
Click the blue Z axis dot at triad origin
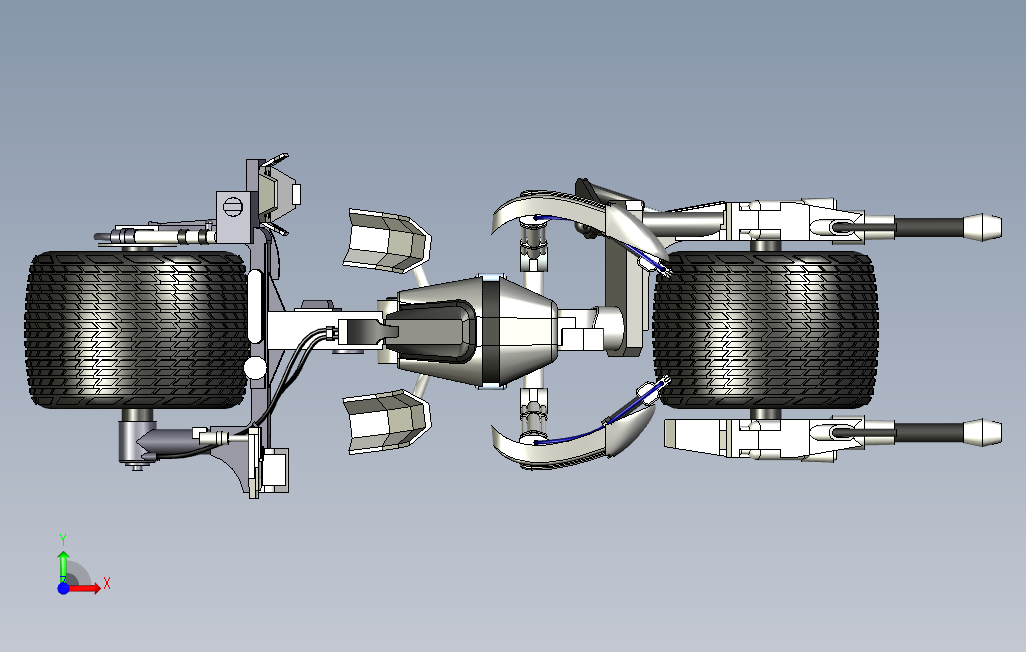(x=63, y=589)
